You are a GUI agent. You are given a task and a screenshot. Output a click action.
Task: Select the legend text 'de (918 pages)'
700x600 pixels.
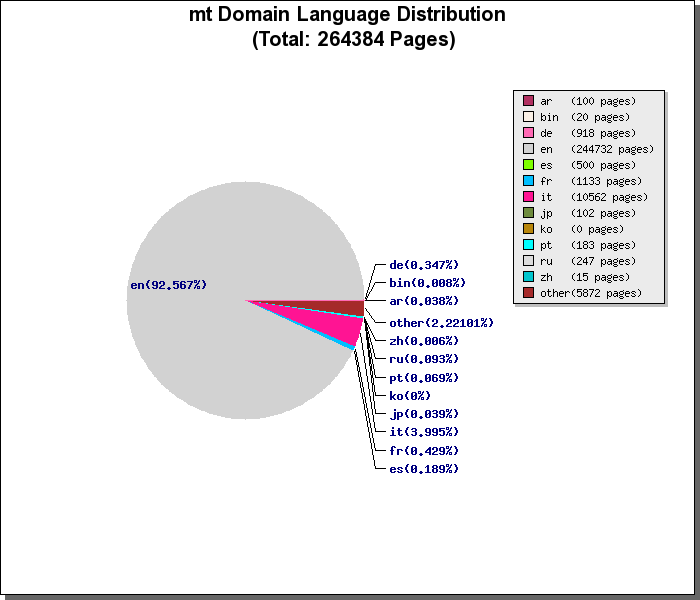588,133
